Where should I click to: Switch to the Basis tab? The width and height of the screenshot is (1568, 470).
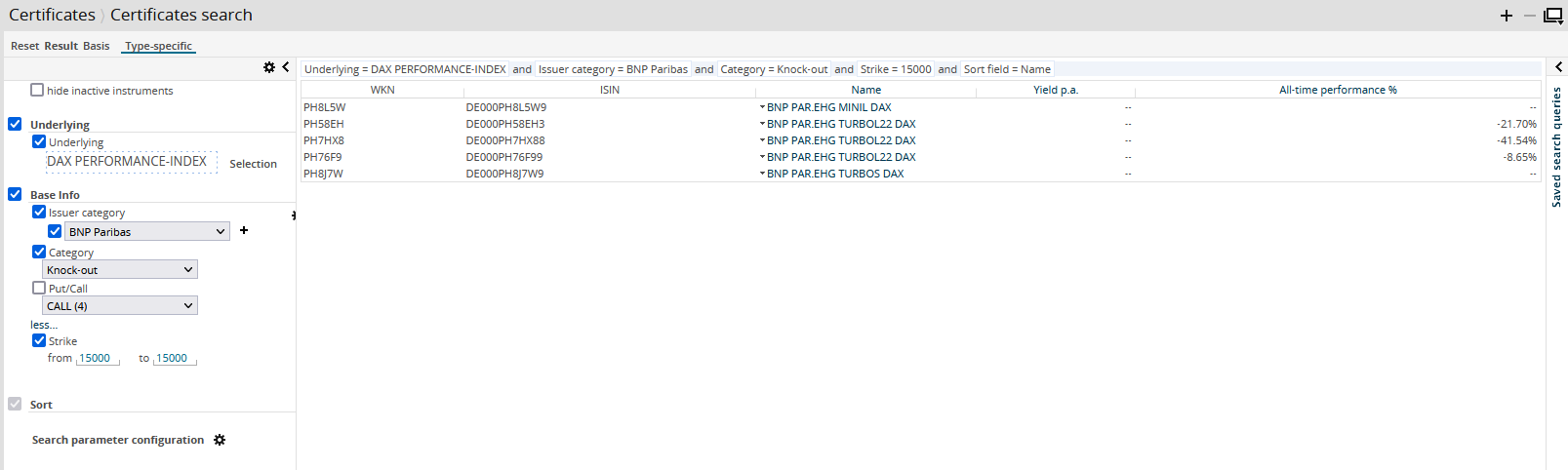pos(96,46)
